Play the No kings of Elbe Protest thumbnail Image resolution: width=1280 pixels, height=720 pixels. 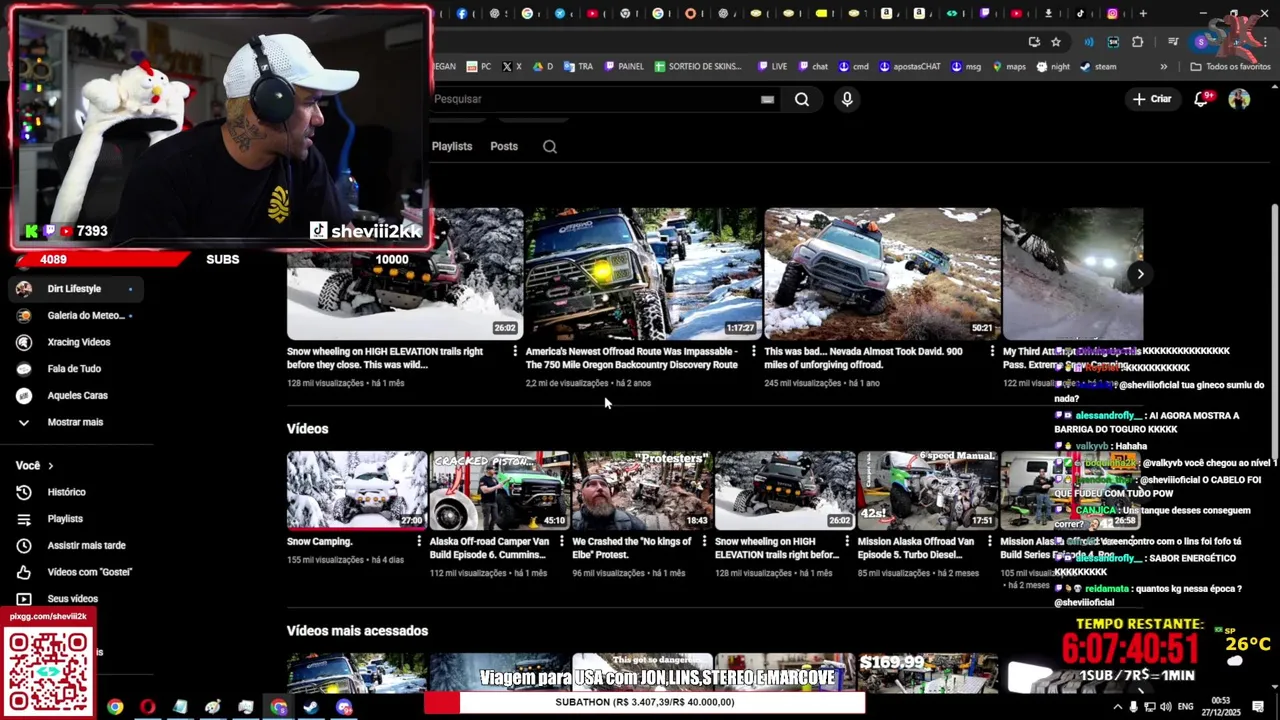tap(642, 490)
